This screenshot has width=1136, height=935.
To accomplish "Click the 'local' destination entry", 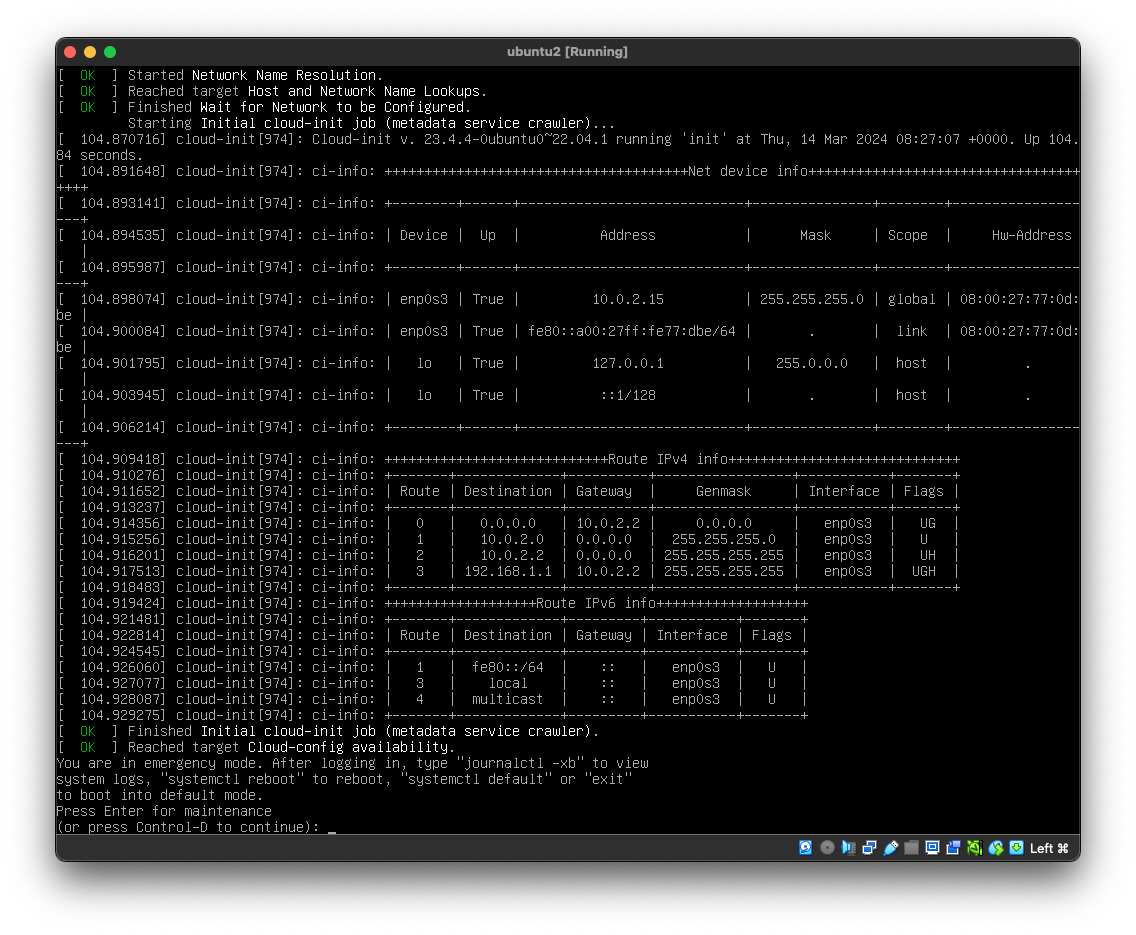I will (508, 683).
